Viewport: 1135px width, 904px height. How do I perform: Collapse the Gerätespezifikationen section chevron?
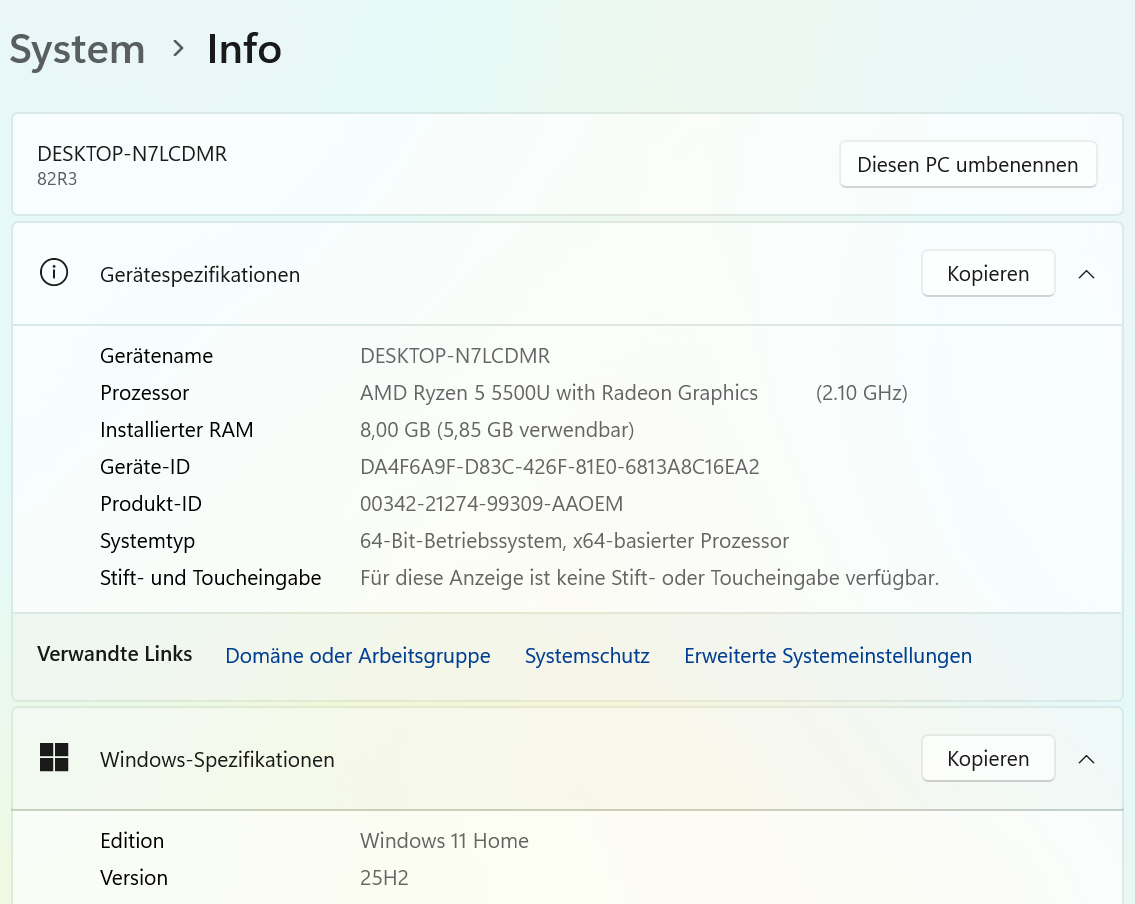click(1086, 274)
